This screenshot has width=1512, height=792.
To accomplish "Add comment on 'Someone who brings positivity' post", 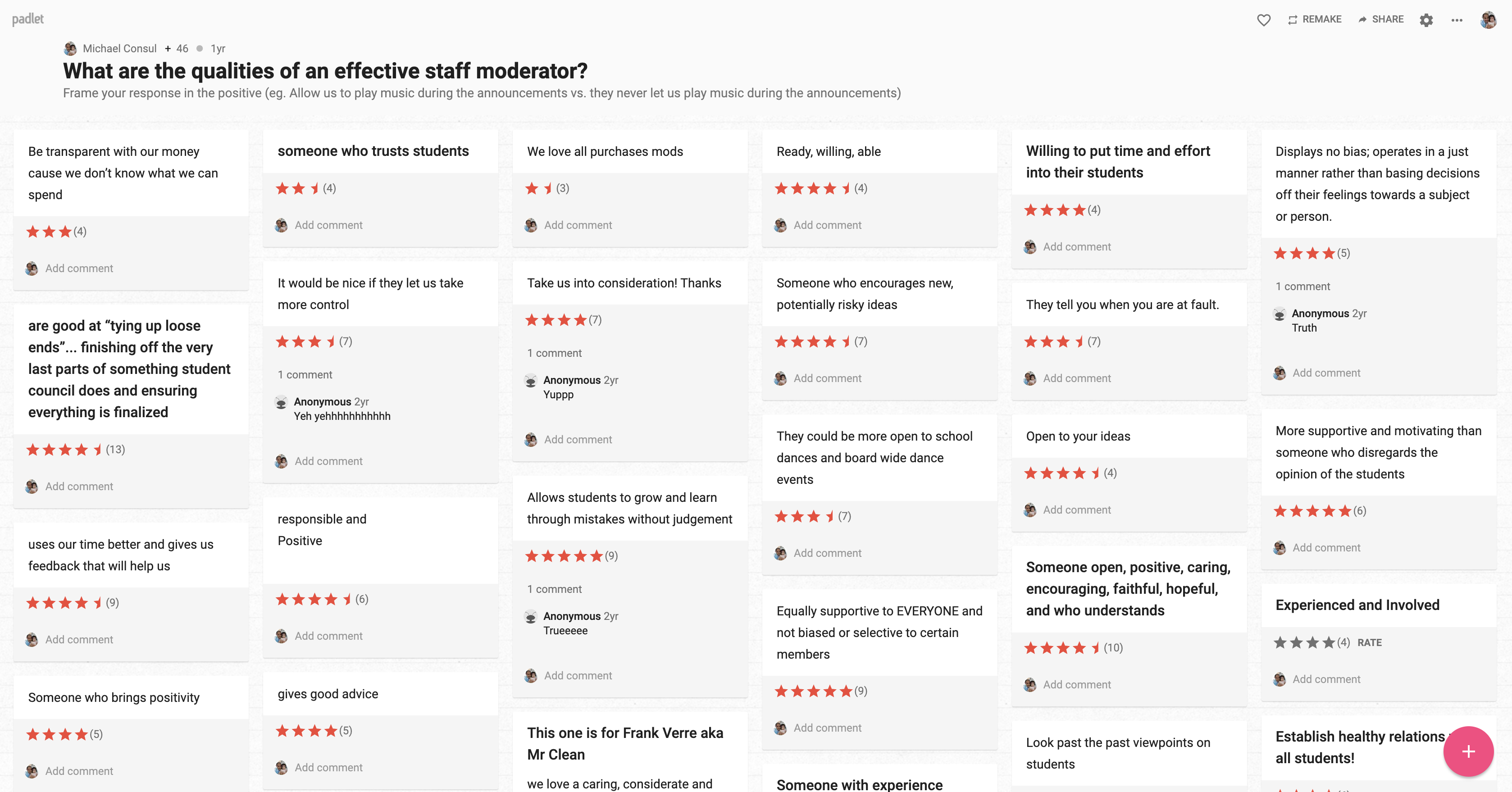I will coord(79,771).
